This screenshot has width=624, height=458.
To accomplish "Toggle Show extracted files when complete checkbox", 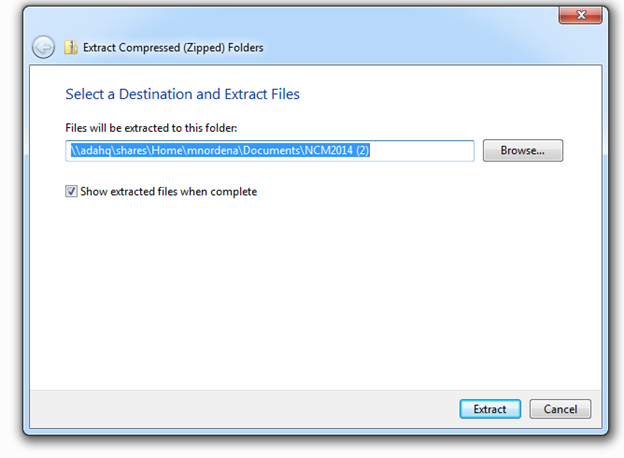I will tap(71, 191).
